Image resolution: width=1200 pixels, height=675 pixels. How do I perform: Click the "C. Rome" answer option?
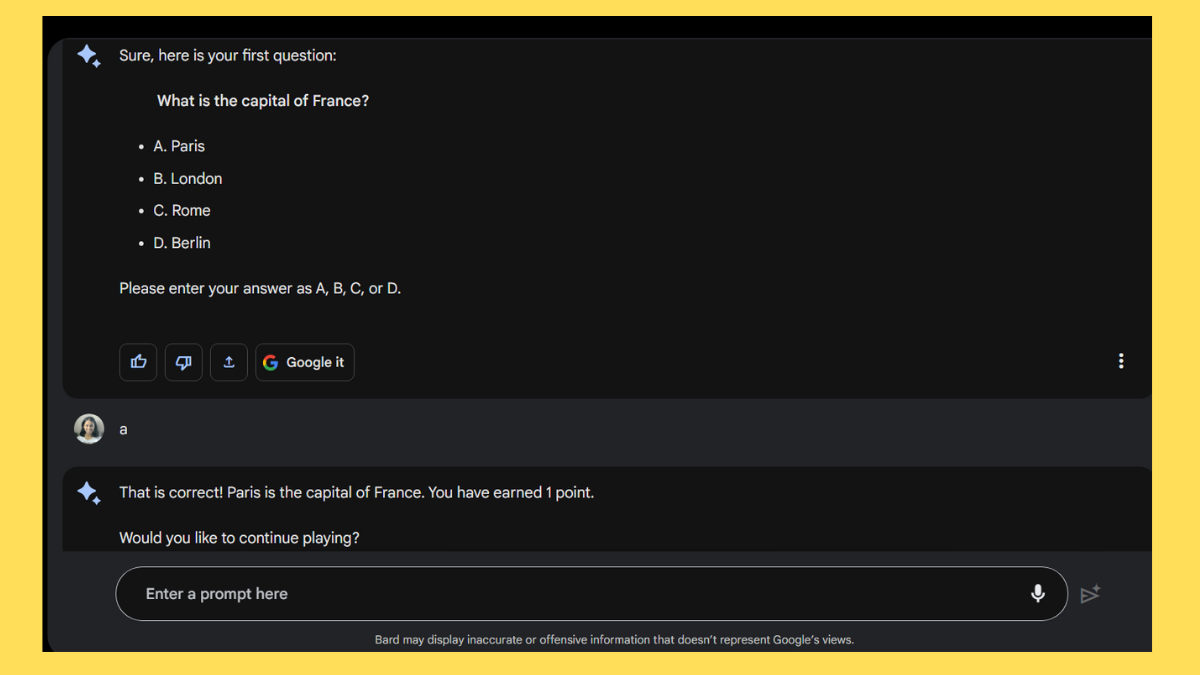coord(182,210)
